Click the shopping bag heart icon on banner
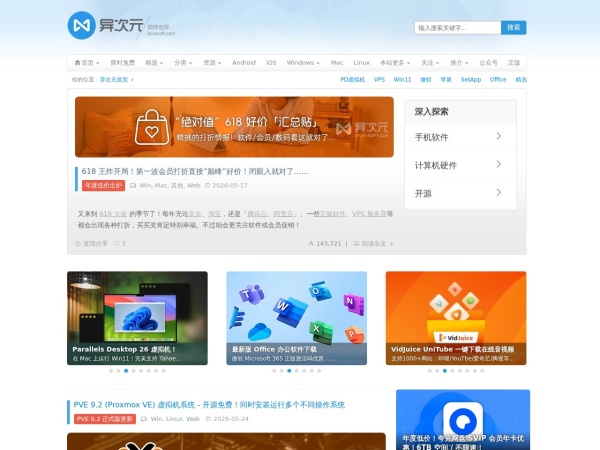The width and height of the screenshot is (600, 450). pyautogui.click(x=152, y=128)
